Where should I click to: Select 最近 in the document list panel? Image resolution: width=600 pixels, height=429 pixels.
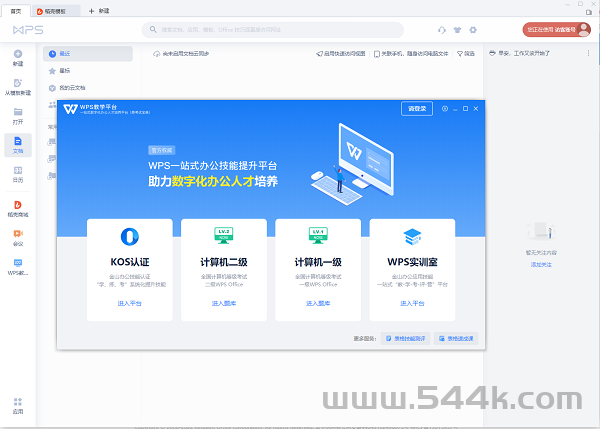click(88, 54)
